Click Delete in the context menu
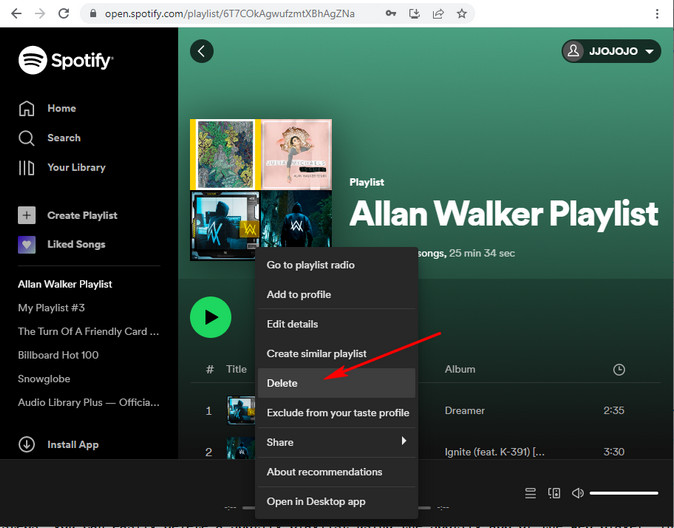 337,383
